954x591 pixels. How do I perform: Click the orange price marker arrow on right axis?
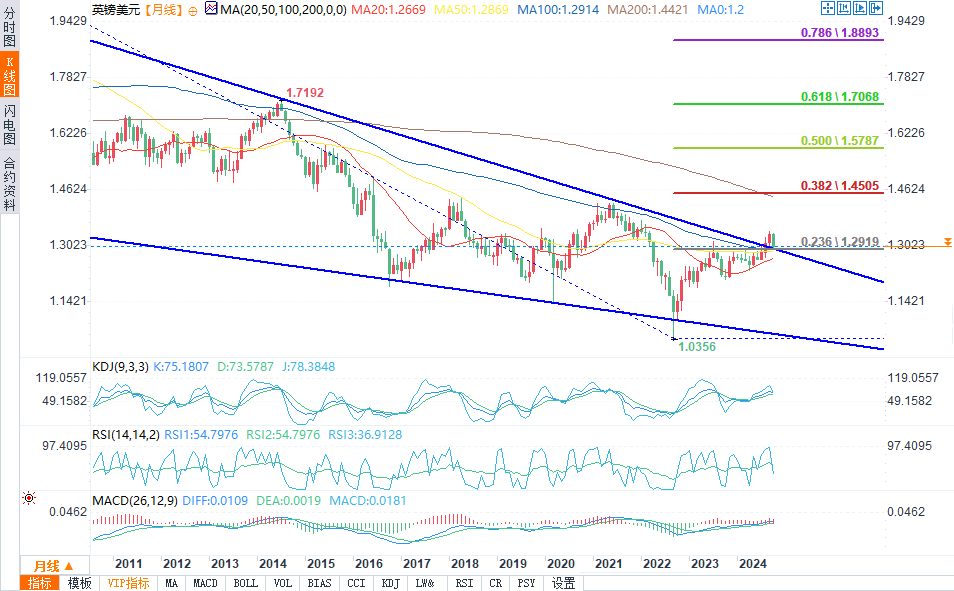click(946, 243)
